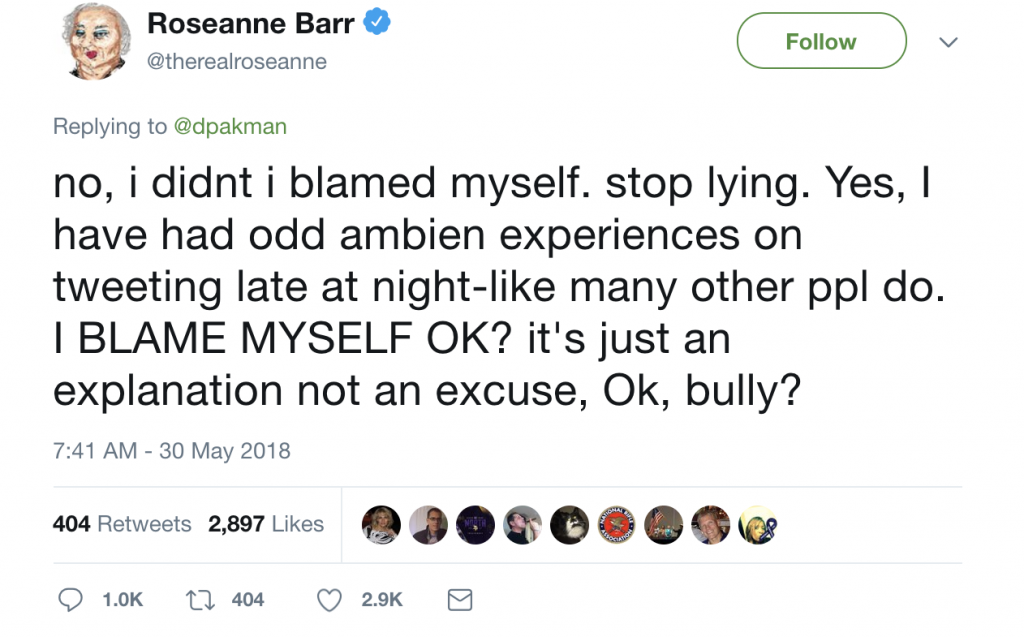Open the liker avatar with the blue ribbon
Image resolution: width=1024 pixels, height=637 pixels.
point(758,524)
